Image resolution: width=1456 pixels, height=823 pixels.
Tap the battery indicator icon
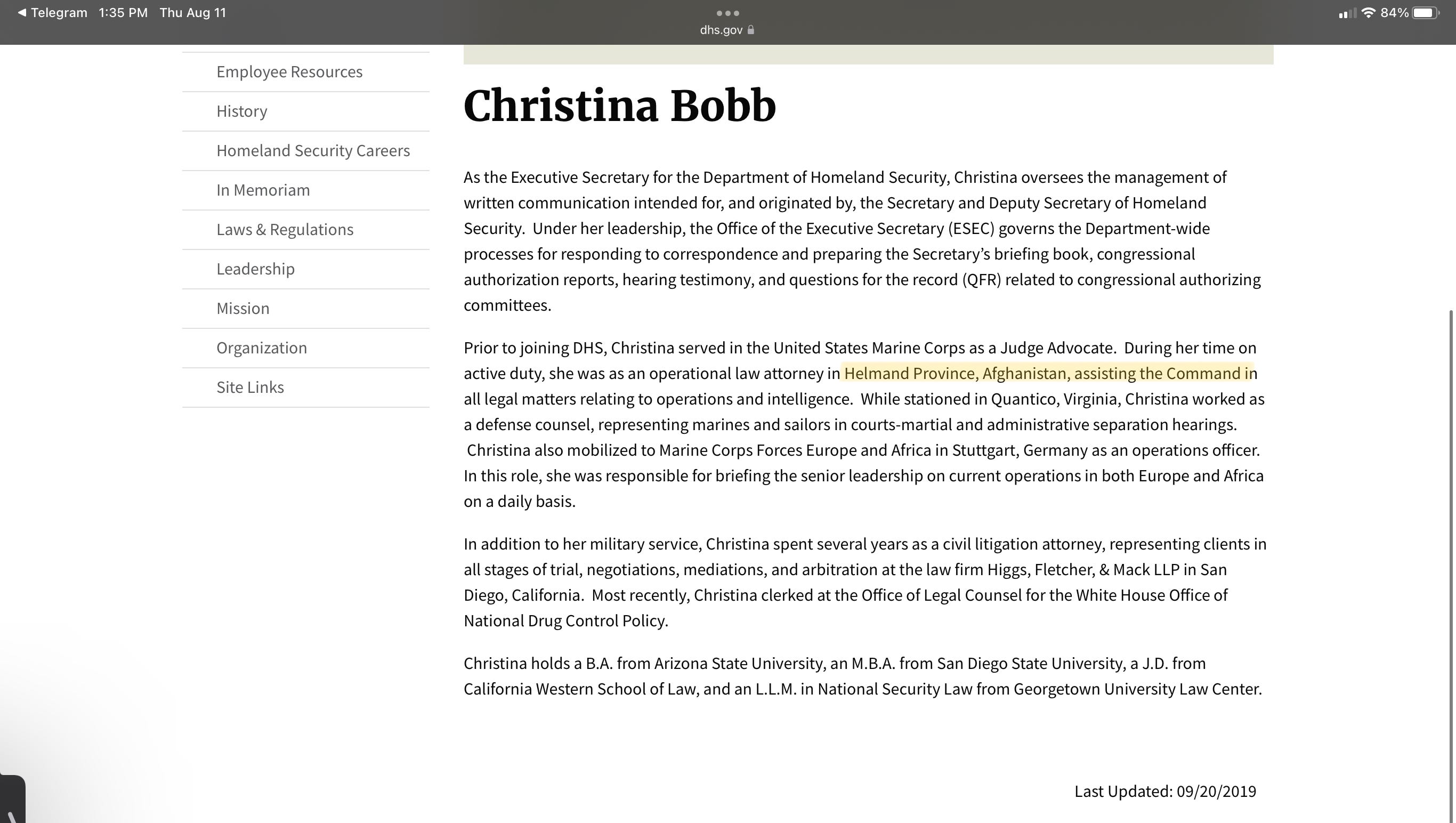click(1426, 12)
